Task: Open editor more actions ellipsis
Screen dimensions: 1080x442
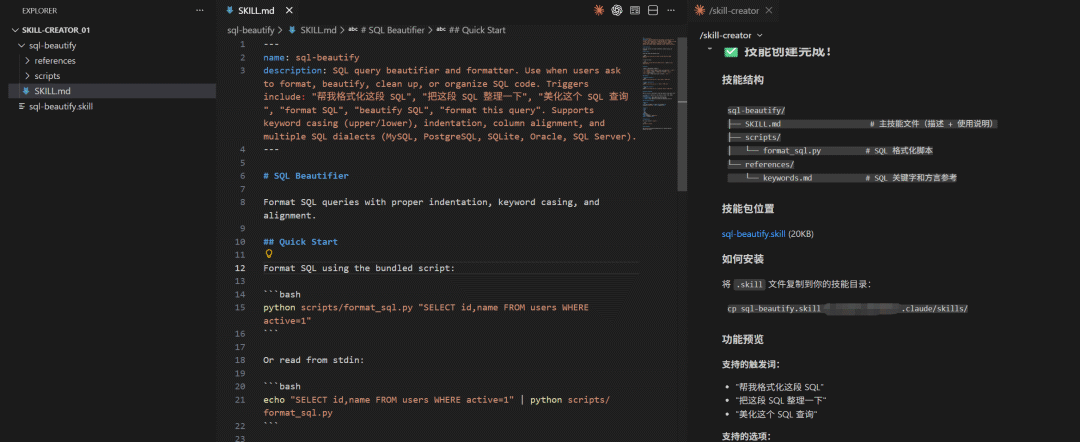Action: 671,10
